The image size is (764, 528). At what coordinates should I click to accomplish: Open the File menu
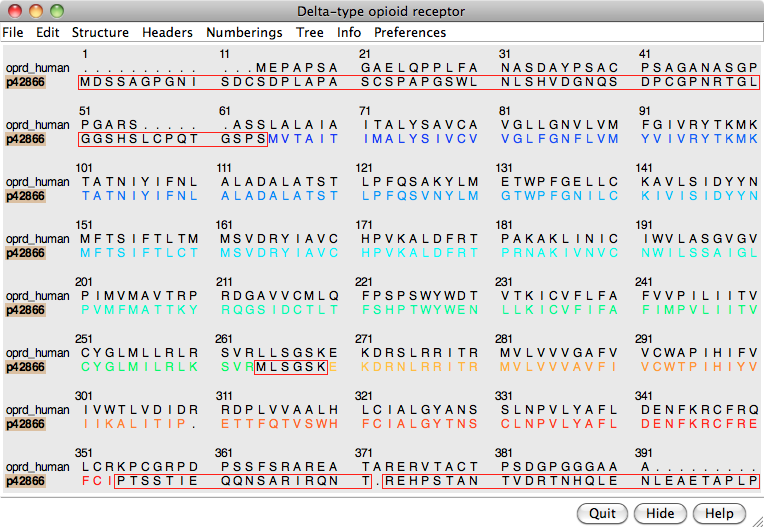14,32
